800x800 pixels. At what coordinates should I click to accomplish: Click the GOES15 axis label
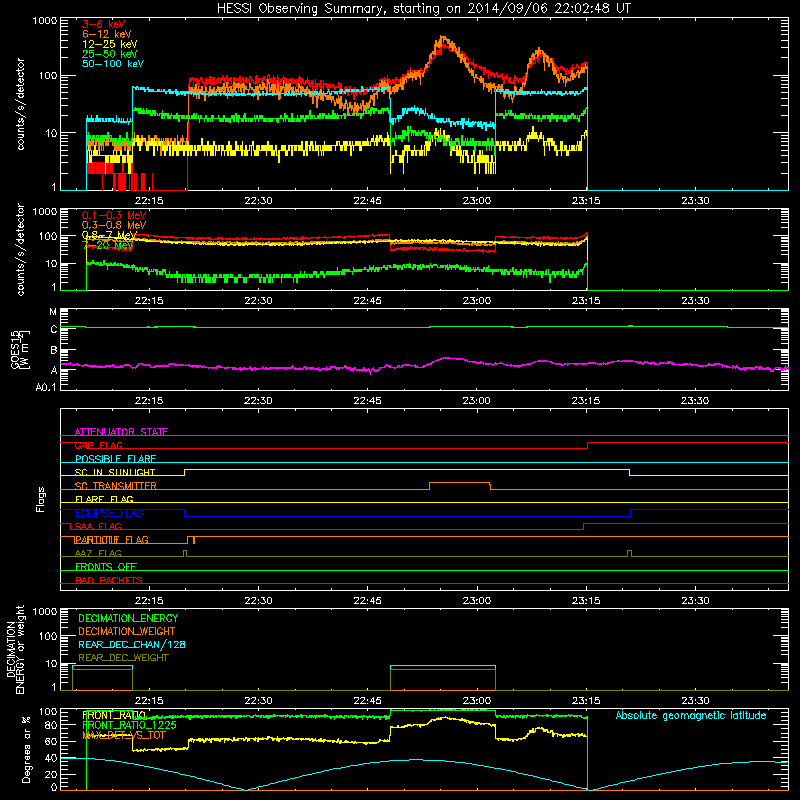[x=20, y=349]
